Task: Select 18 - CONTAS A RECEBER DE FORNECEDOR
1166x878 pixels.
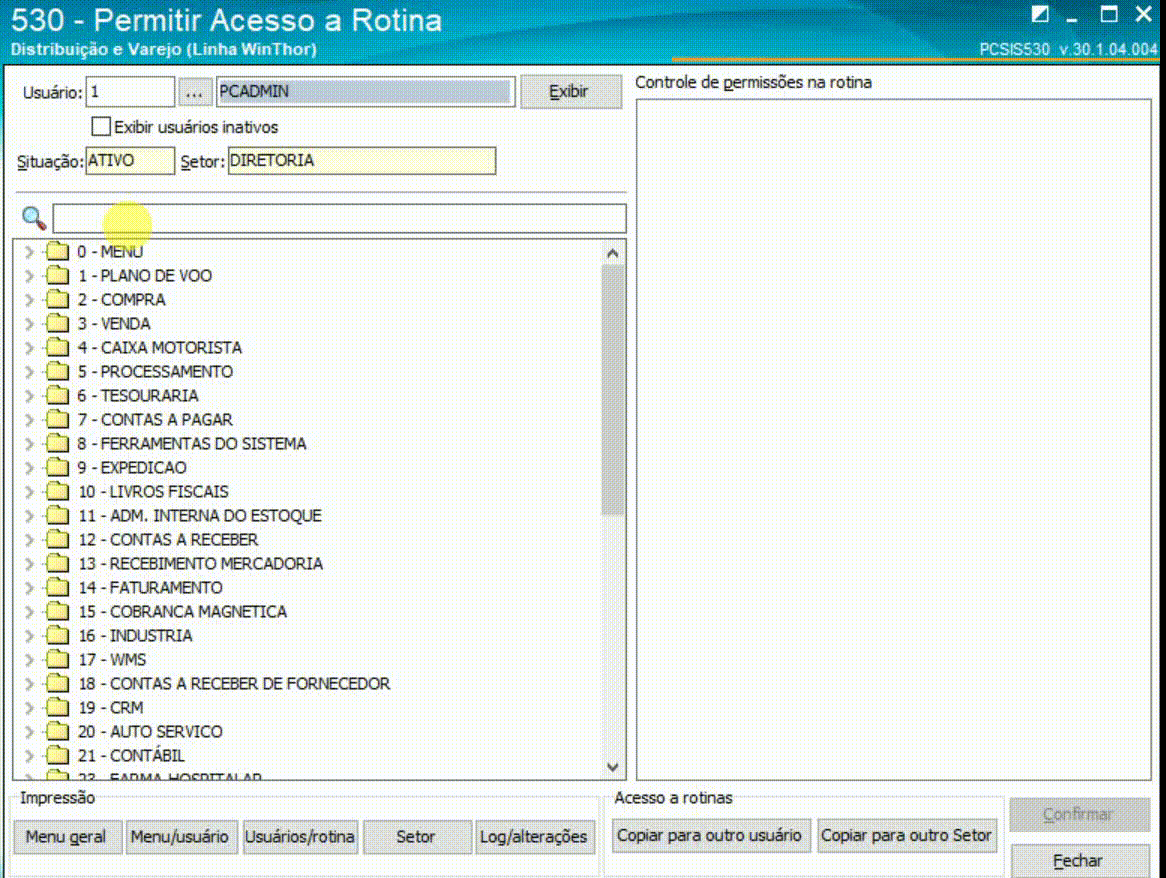Action: click(234, 684)
